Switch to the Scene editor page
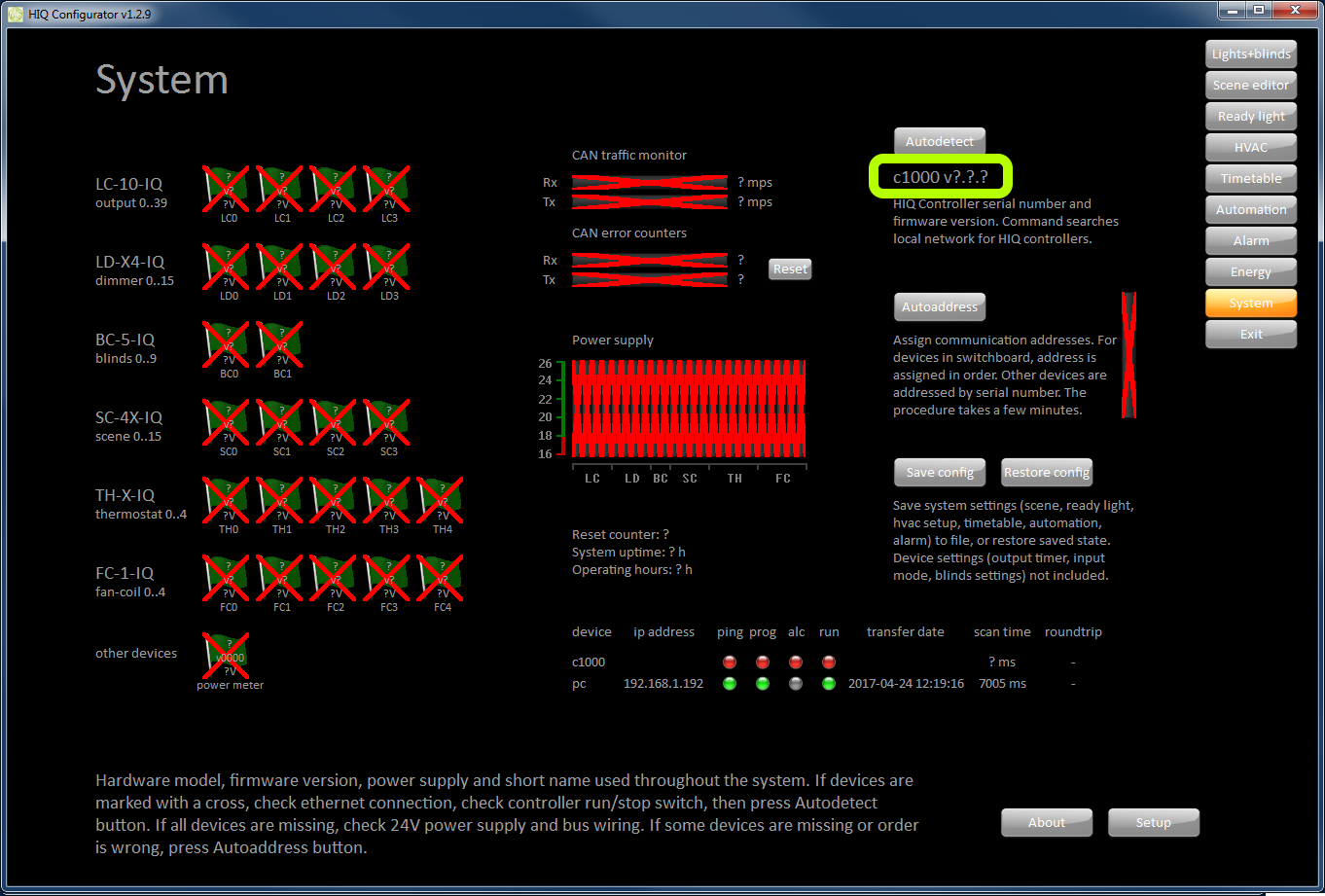The width and height of the screenshot is (1325, 896). (1251, 86)
